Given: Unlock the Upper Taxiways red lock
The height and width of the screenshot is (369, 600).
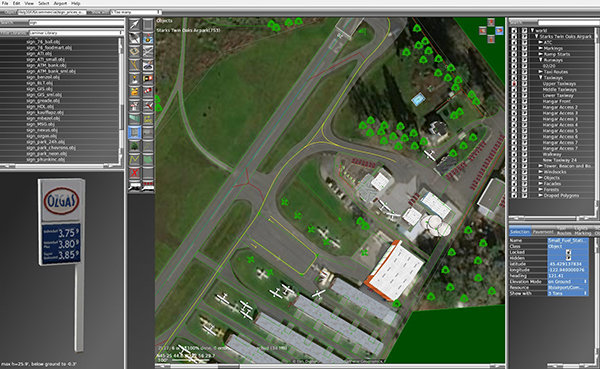Looking at the screenshot, I should (x=514, y=83).
